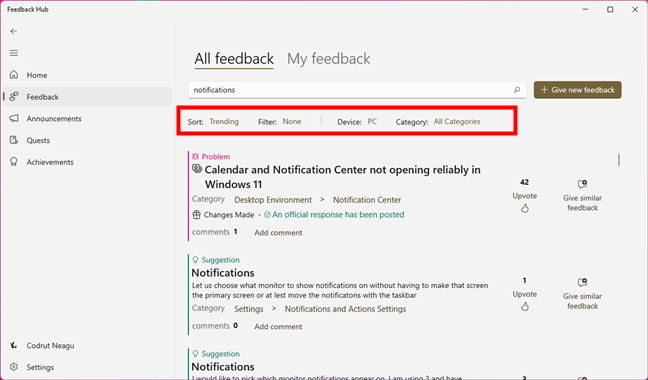Open Codrut Neagu account profile
The height and width of the screenshot is (380, 648).
click(x=87, y=345)
